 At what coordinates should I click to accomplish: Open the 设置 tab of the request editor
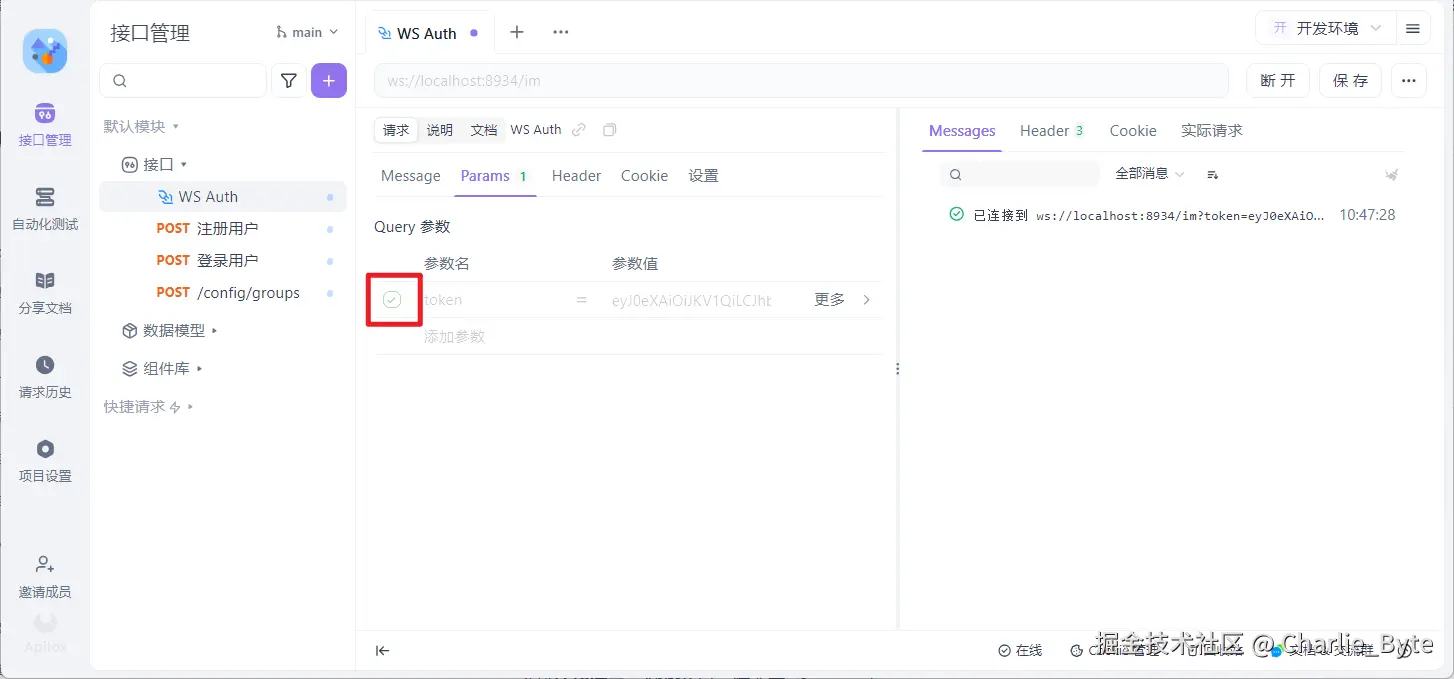703,175
